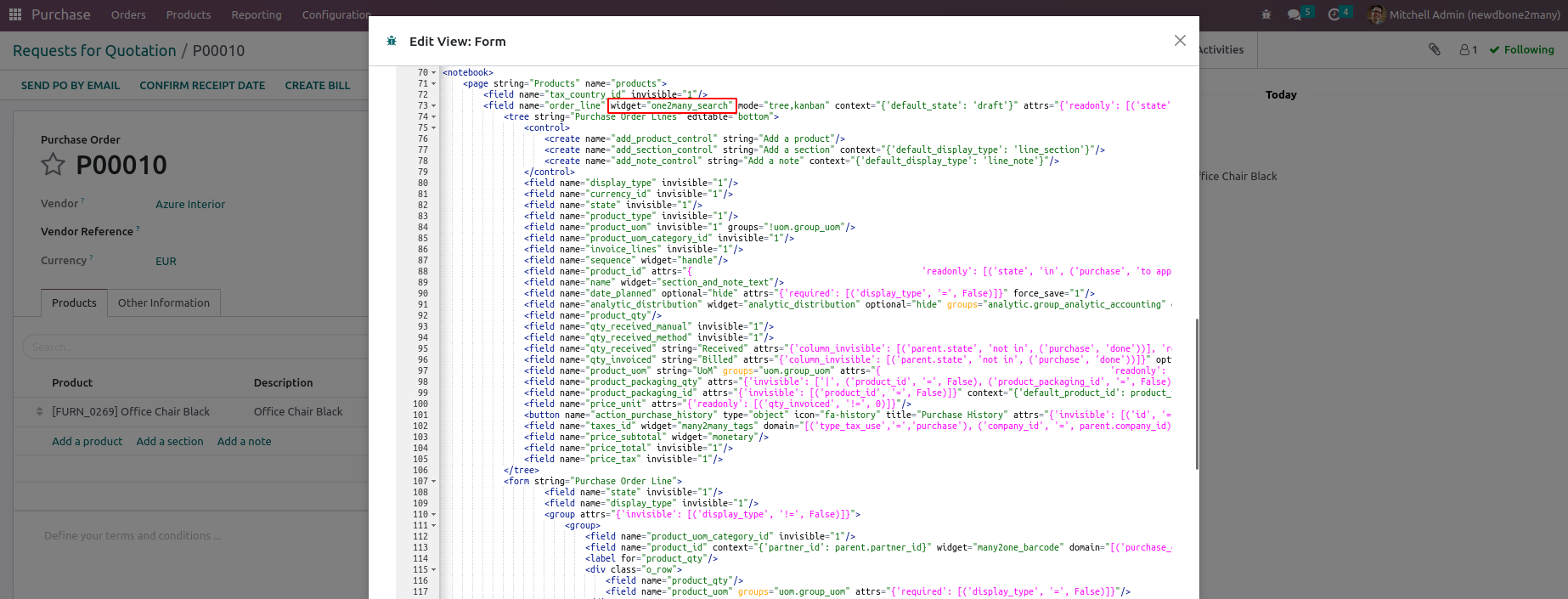Open the Reporting menu
Image resolution: width=1568 pixels, height=599 pixels.
coord(256,14)
